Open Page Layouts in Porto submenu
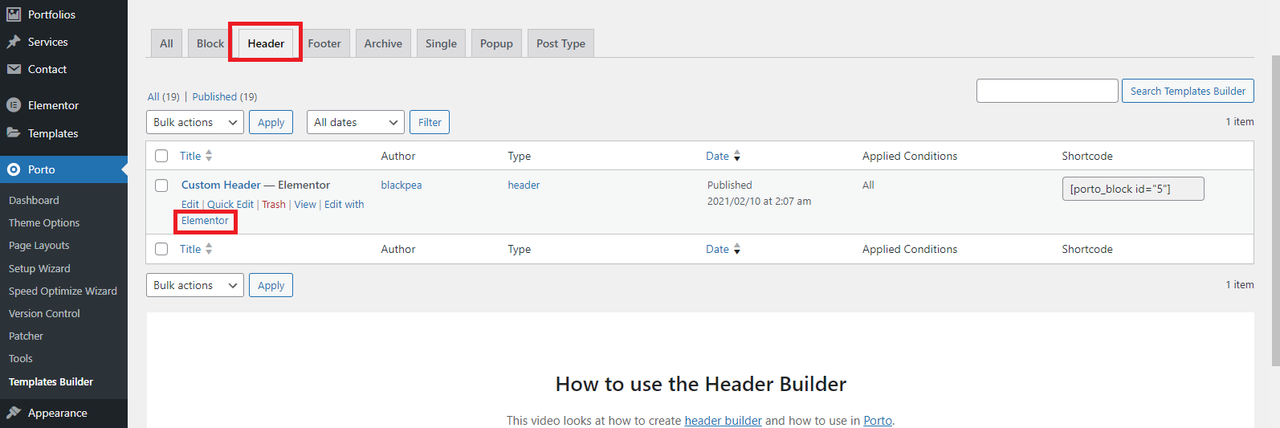 click(39, 245)
